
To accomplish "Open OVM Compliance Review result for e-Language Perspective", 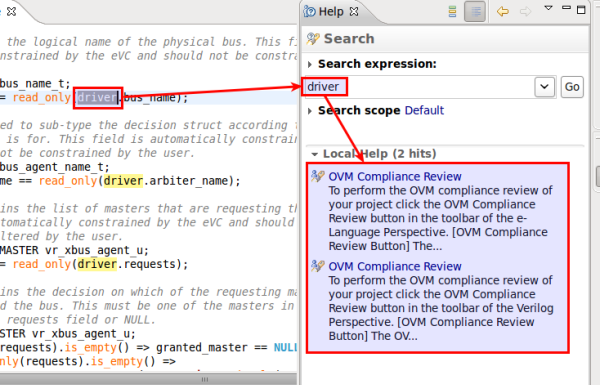I will (395, 176).
